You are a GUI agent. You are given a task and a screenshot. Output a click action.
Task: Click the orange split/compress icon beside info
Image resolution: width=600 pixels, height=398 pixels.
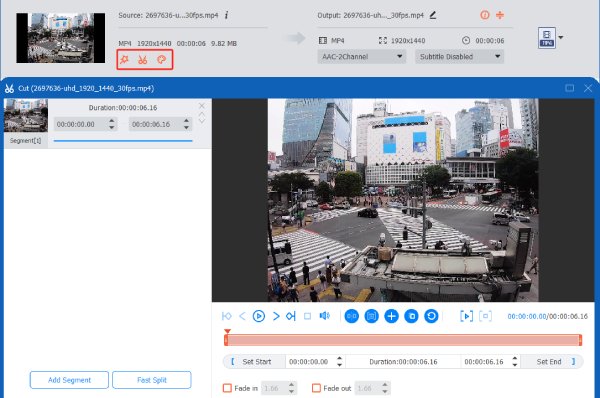(x=500, y=15)
